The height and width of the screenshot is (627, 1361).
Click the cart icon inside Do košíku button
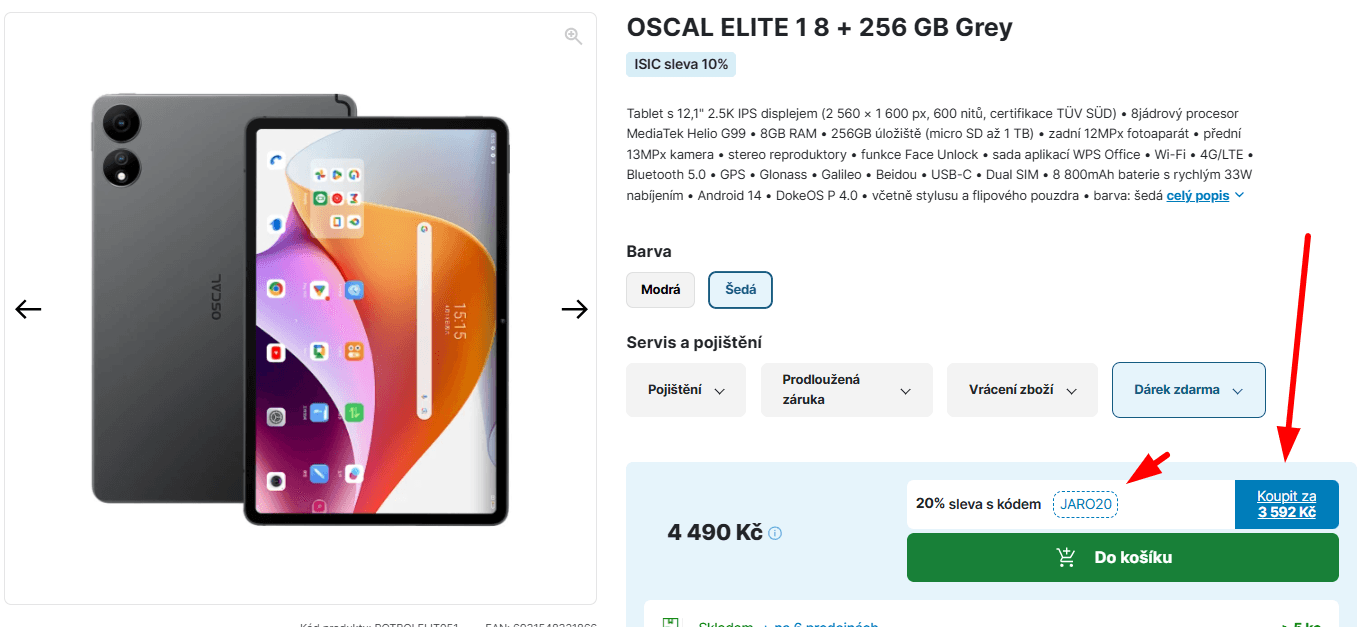[x=1068, y=557]
